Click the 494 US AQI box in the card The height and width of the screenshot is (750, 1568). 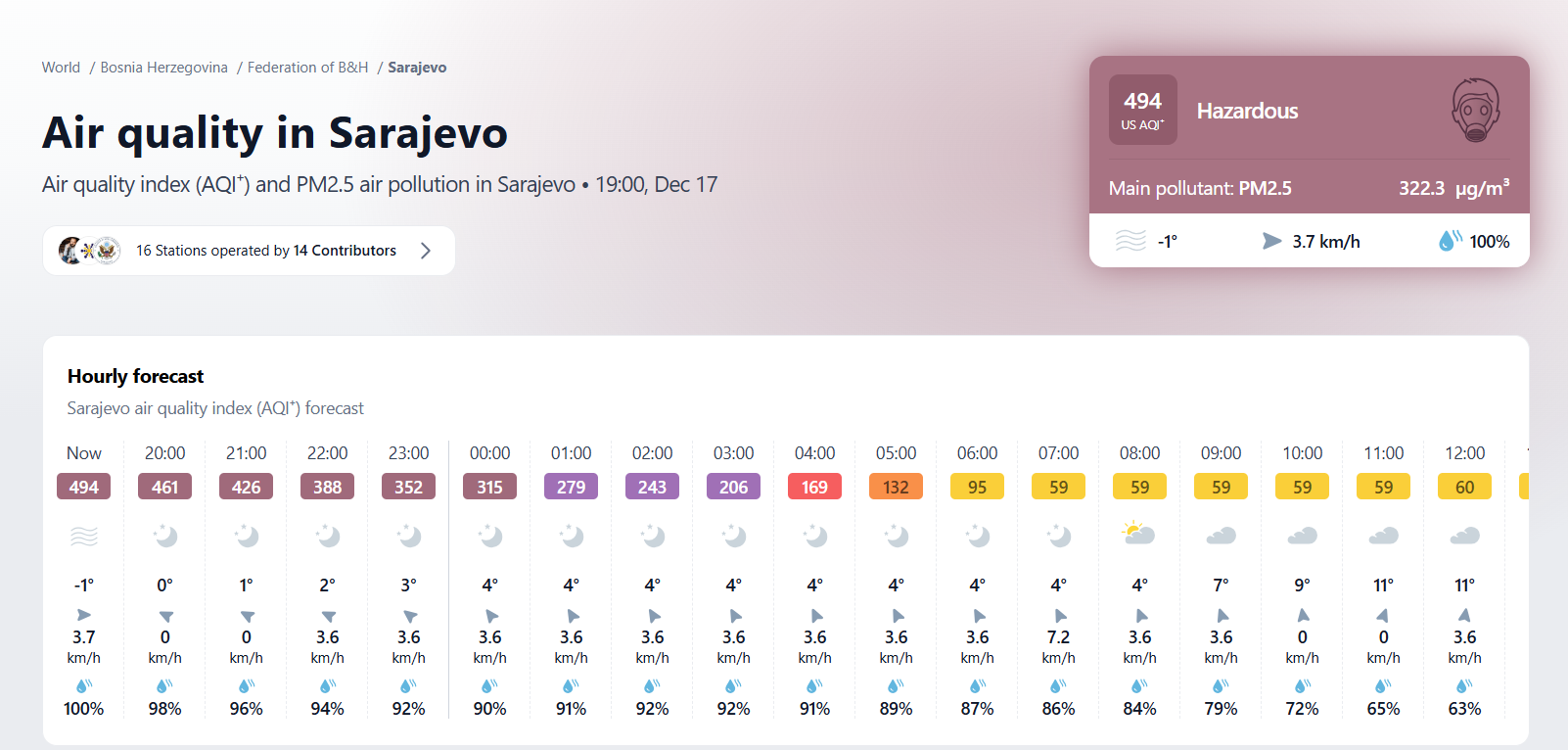point(1142,110)
